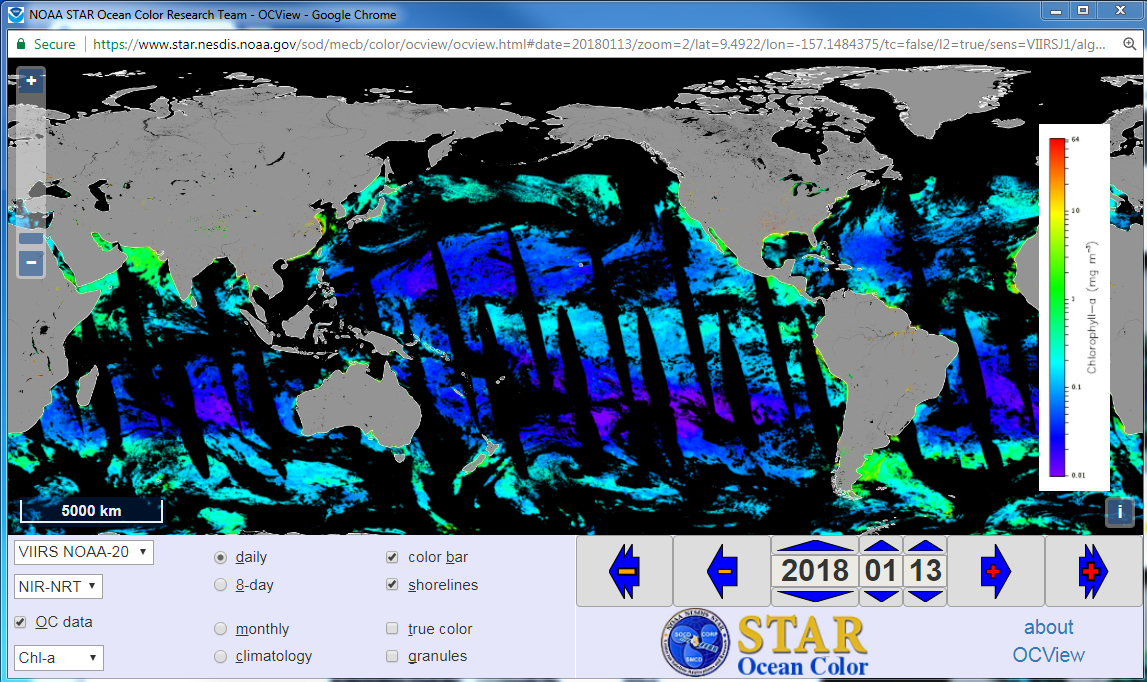Zoom out on the map with minus button
Screen dimensions: 1147x682
pyautogui.click(x=31, y=263)
